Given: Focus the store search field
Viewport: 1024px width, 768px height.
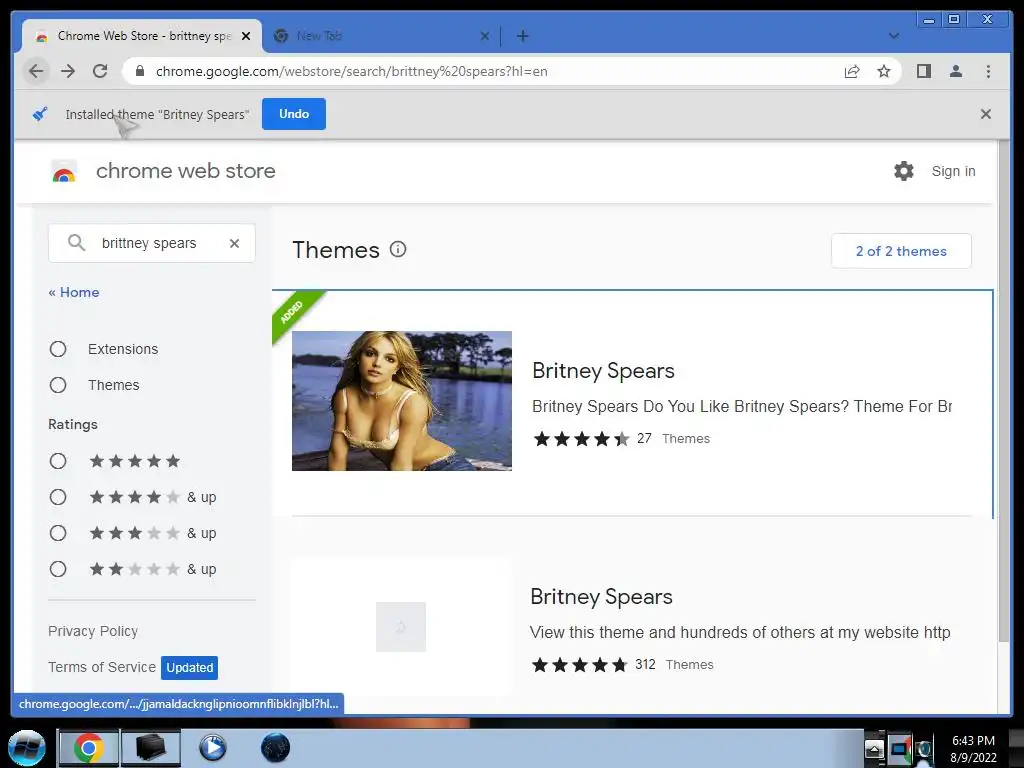Looking at the screenshot, I should click(152, 243).
